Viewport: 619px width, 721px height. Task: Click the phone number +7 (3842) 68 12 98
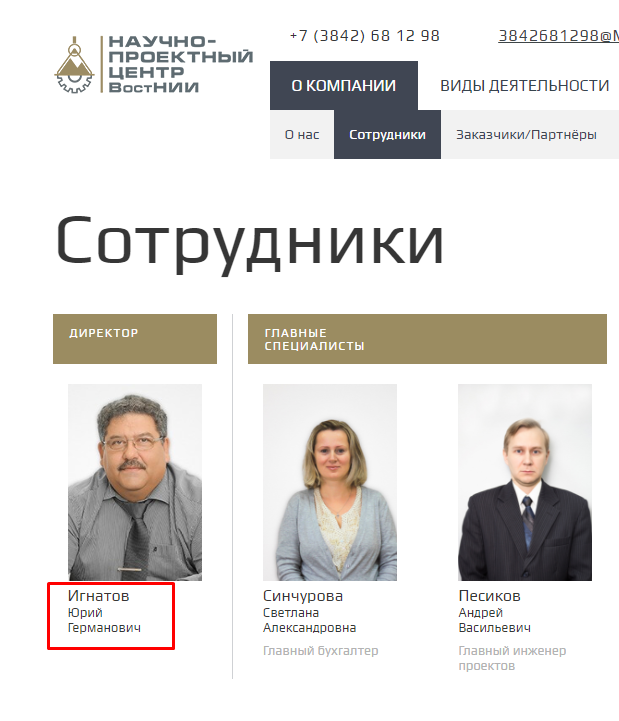(x=365, y=36)
